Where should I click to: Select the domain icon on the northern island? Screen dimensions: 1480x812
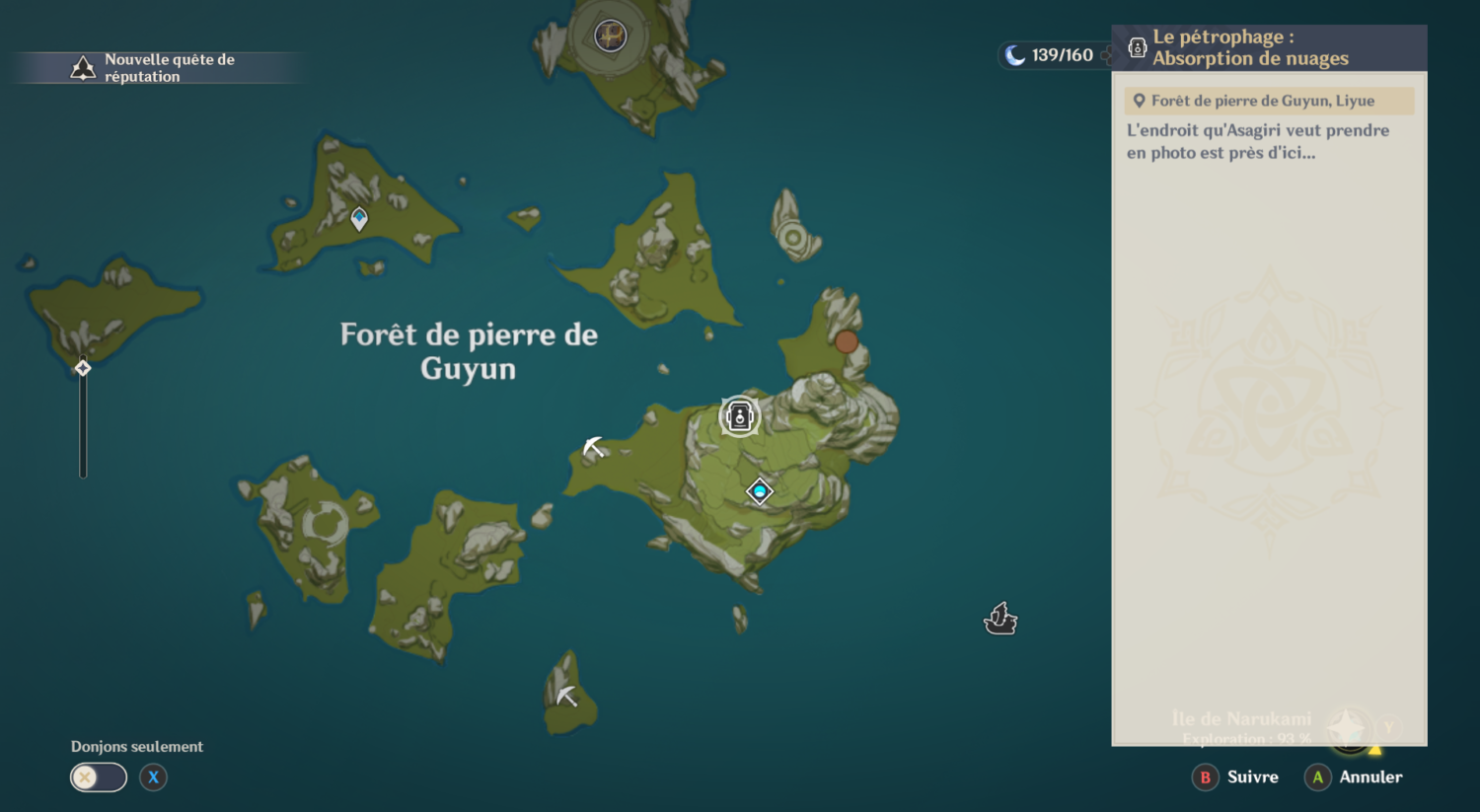(611, 37)
